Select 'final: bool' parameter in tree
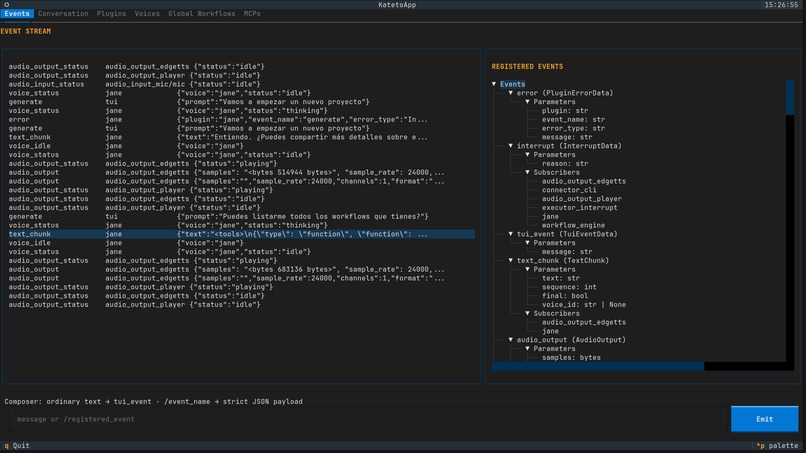 pyautogui.click(x=565, y=296)
